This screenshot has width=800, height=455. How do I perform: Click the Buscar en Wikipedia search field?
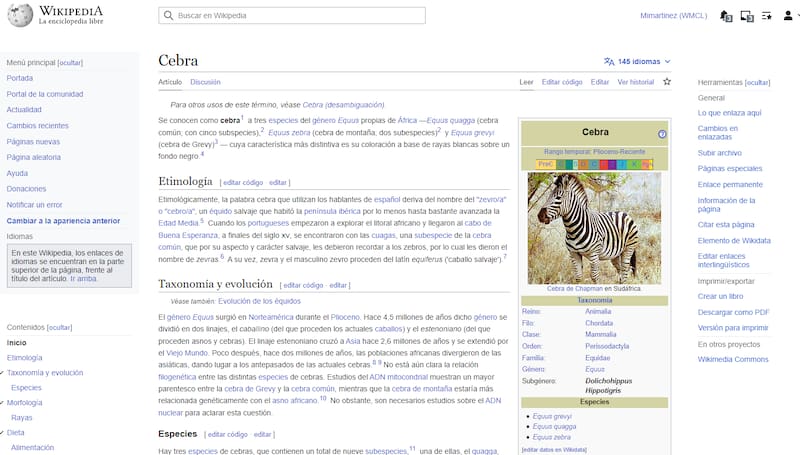300,17
